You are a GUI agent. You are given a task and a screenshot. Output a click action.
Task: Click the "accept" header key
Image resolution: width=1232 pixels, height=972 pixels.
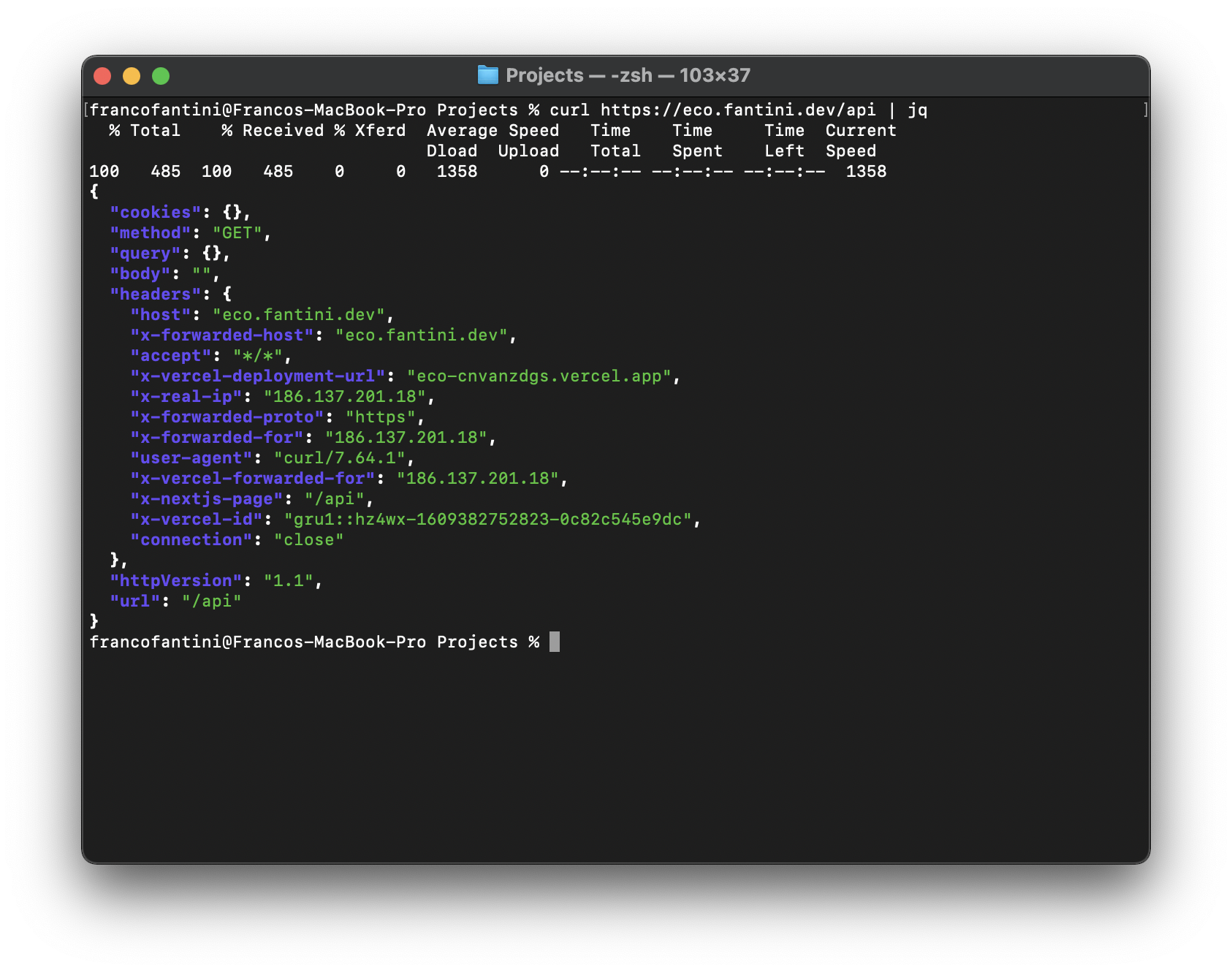coord(170,355)
